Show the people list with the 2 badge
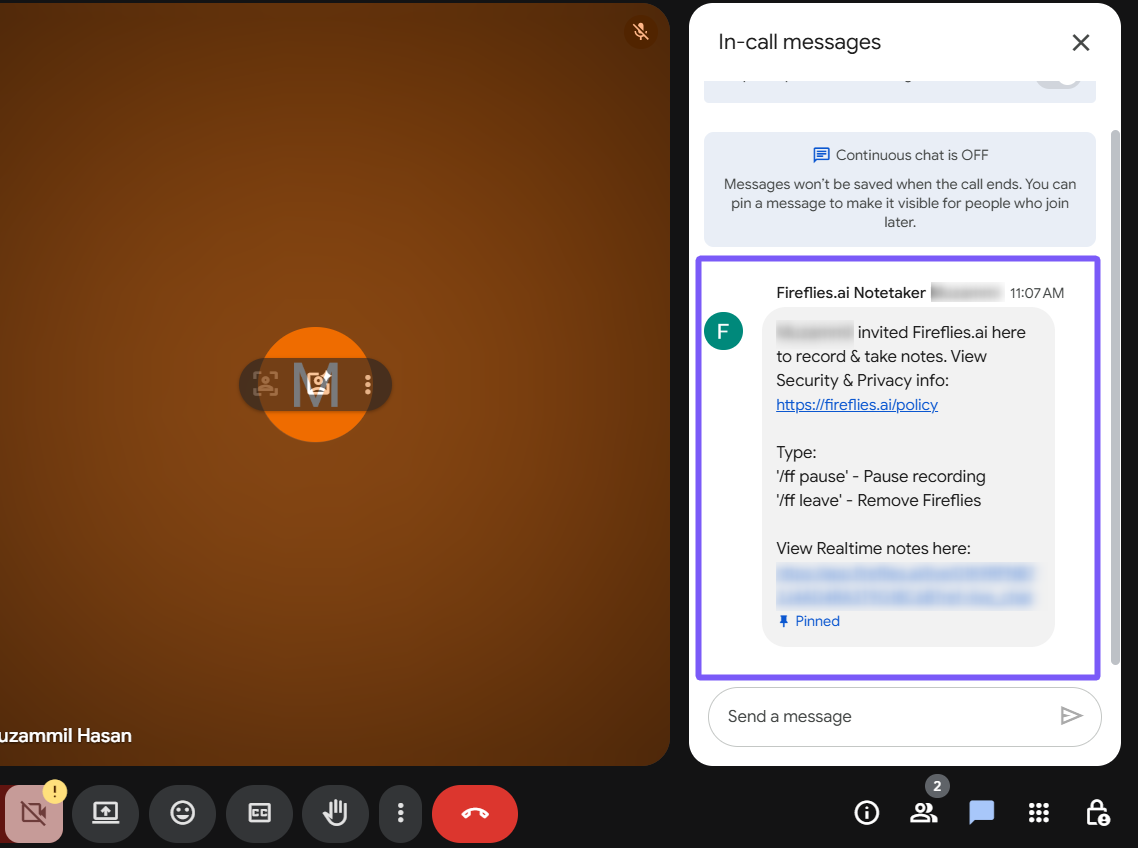Screen dimensions: 1138x848 click(924, 812)
